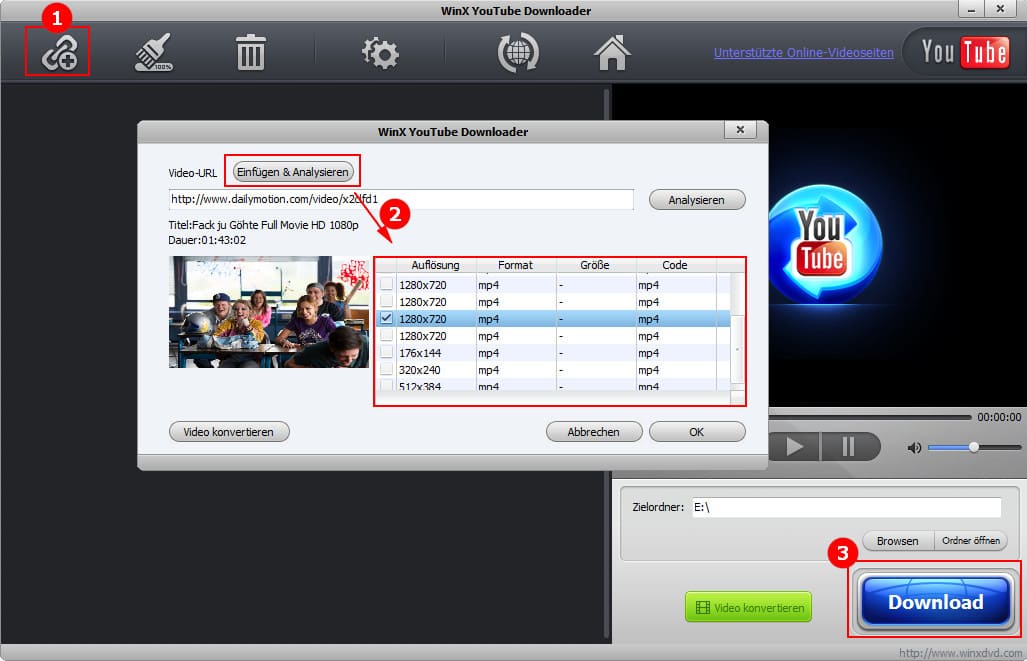Image resolution: width=1027 pixels, height=661 pixels.
Task: Check the fourth 1280x720 row checkbox
Action: (x=386, y=335)
